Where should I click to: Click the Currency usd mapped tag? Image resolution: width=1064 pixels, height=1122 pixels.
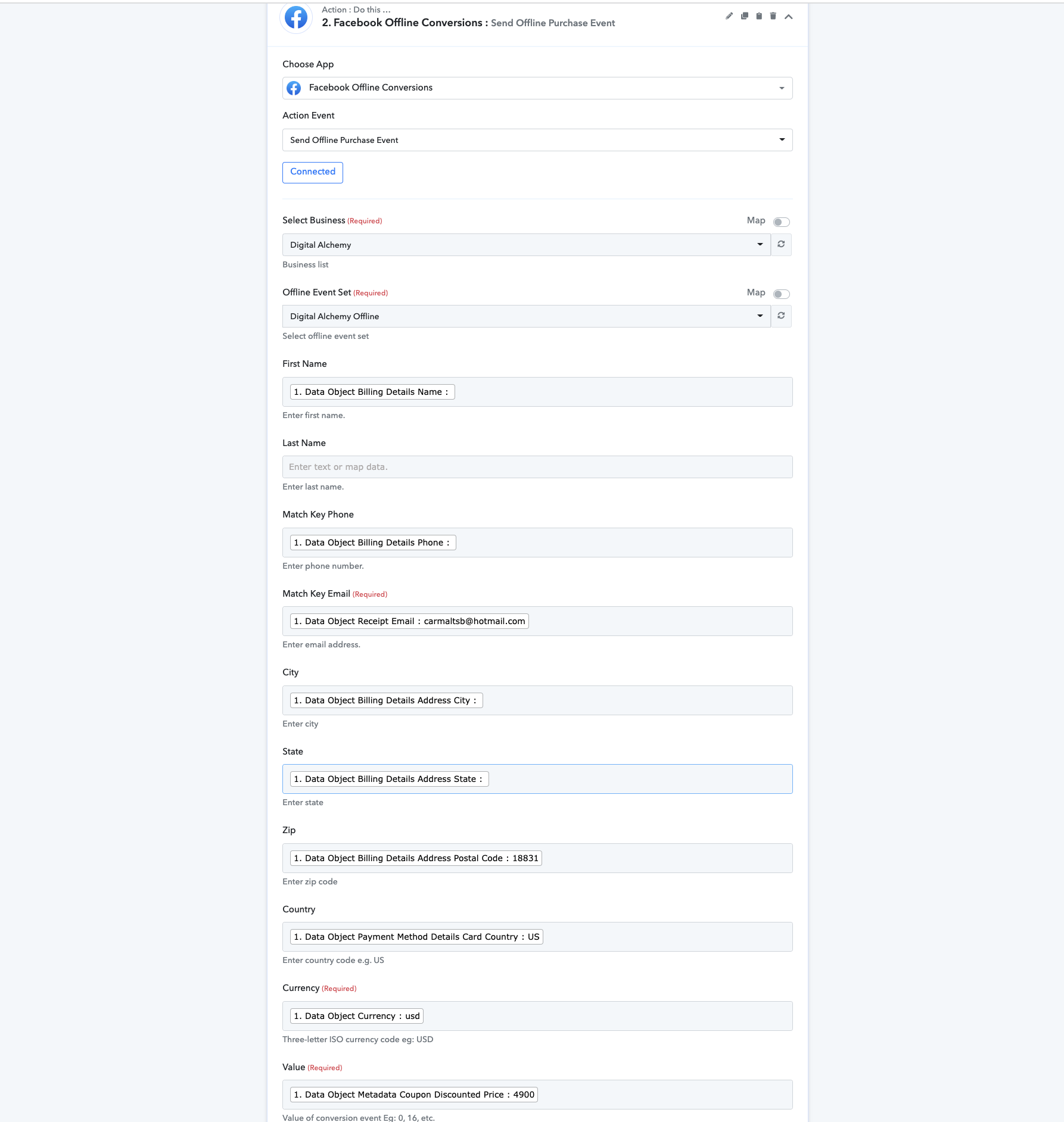tap(357, 1016)
